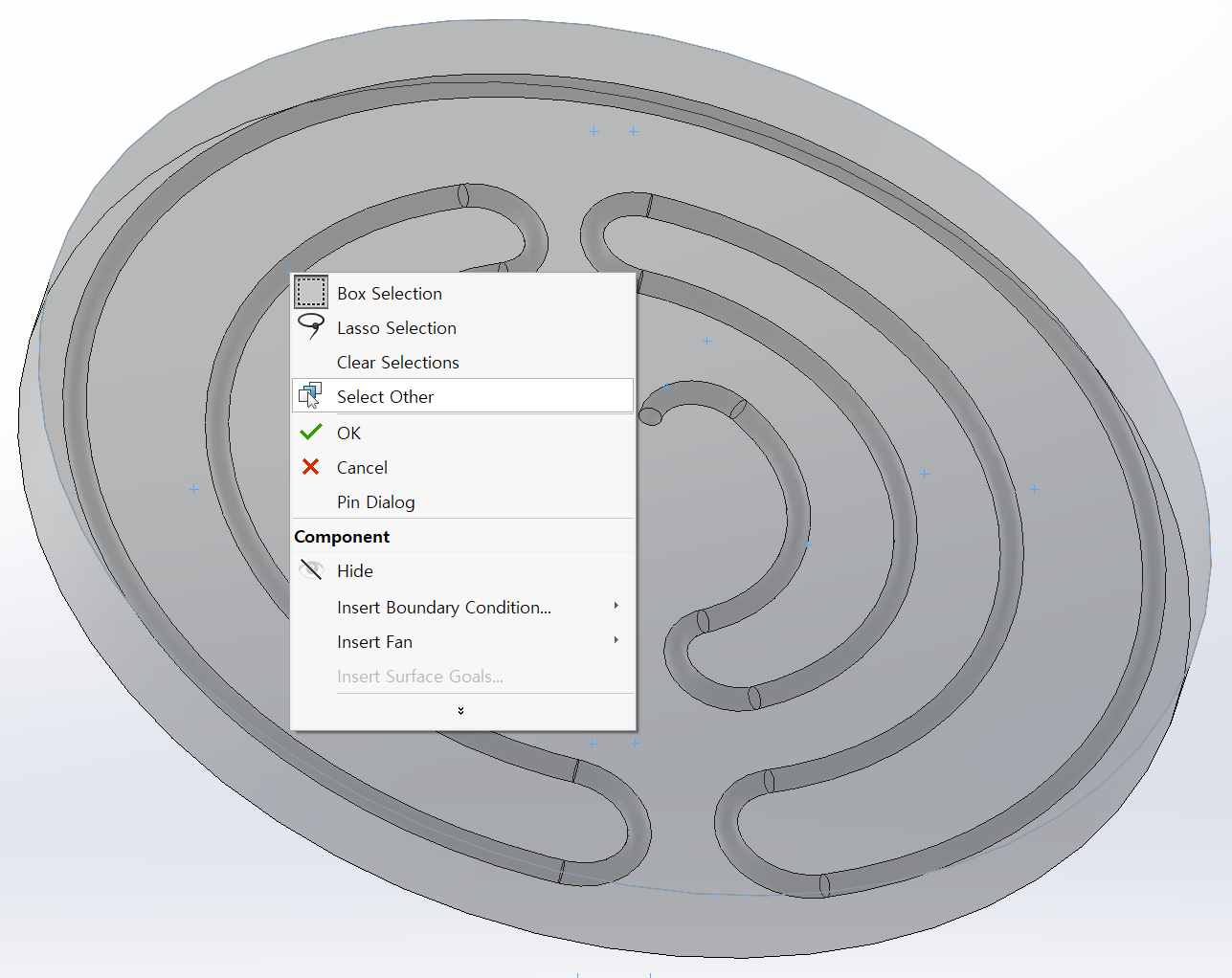The height and width of the screenshot is (978, 1232).
Task: Expand the Insert Fan submenu arrow
Action: [x=616, y=640]
